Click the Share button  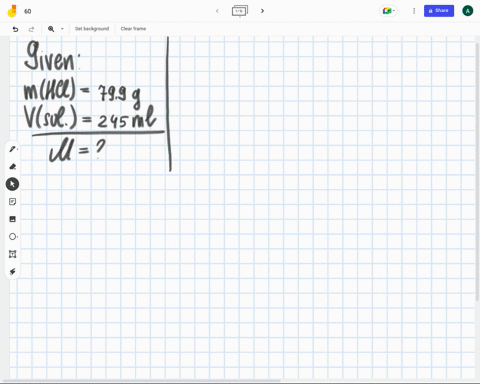pos(439,11)
